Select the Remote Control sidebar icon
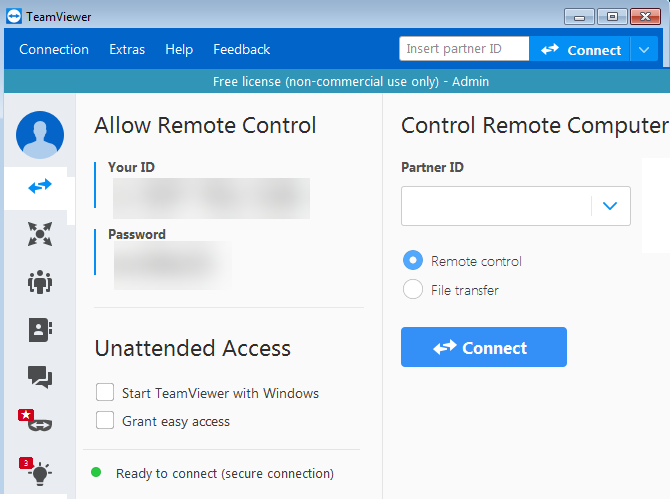Screen dimensions: 670x499 (x=40, y=187)
